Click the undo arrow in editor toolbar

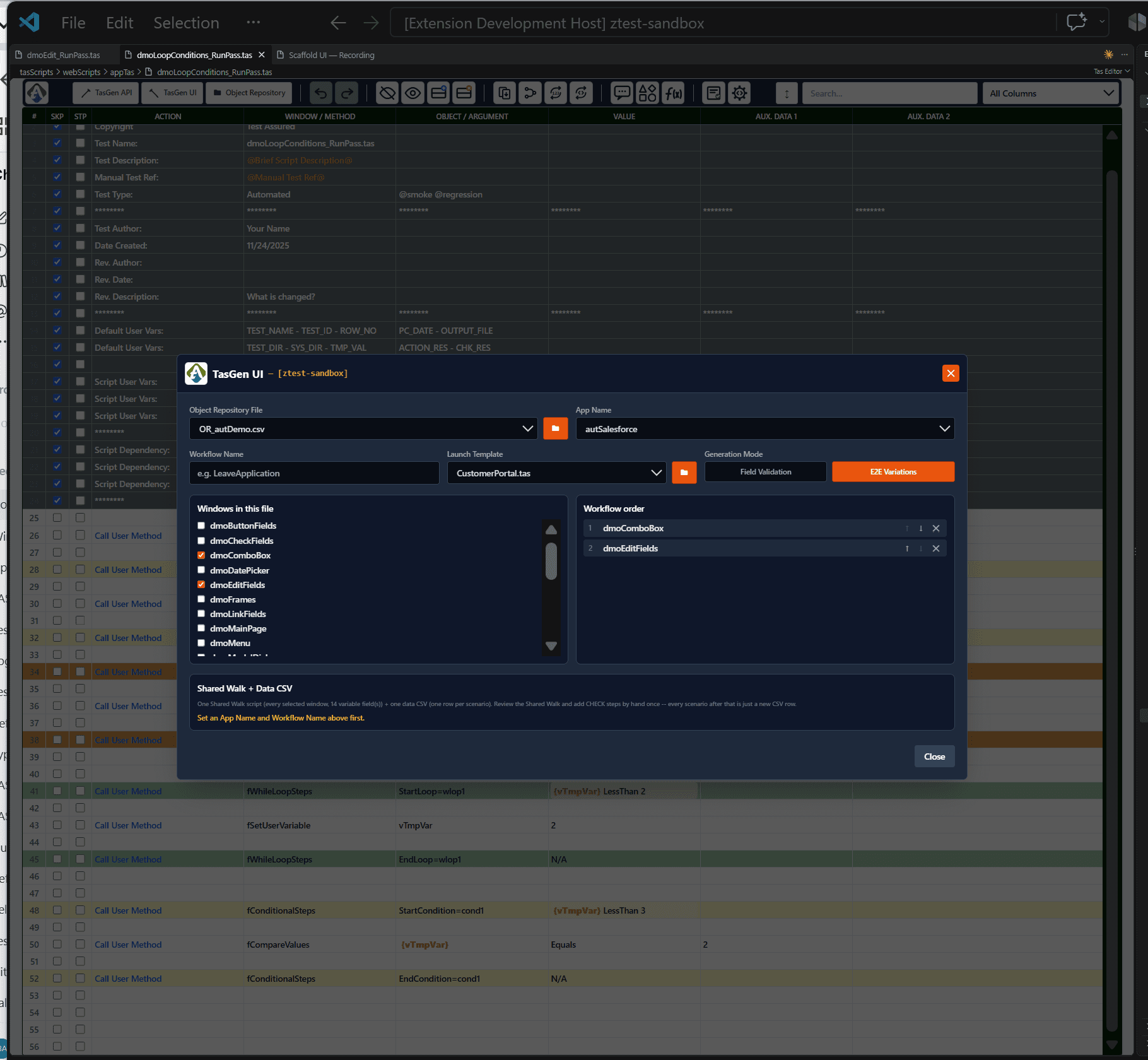321,93
